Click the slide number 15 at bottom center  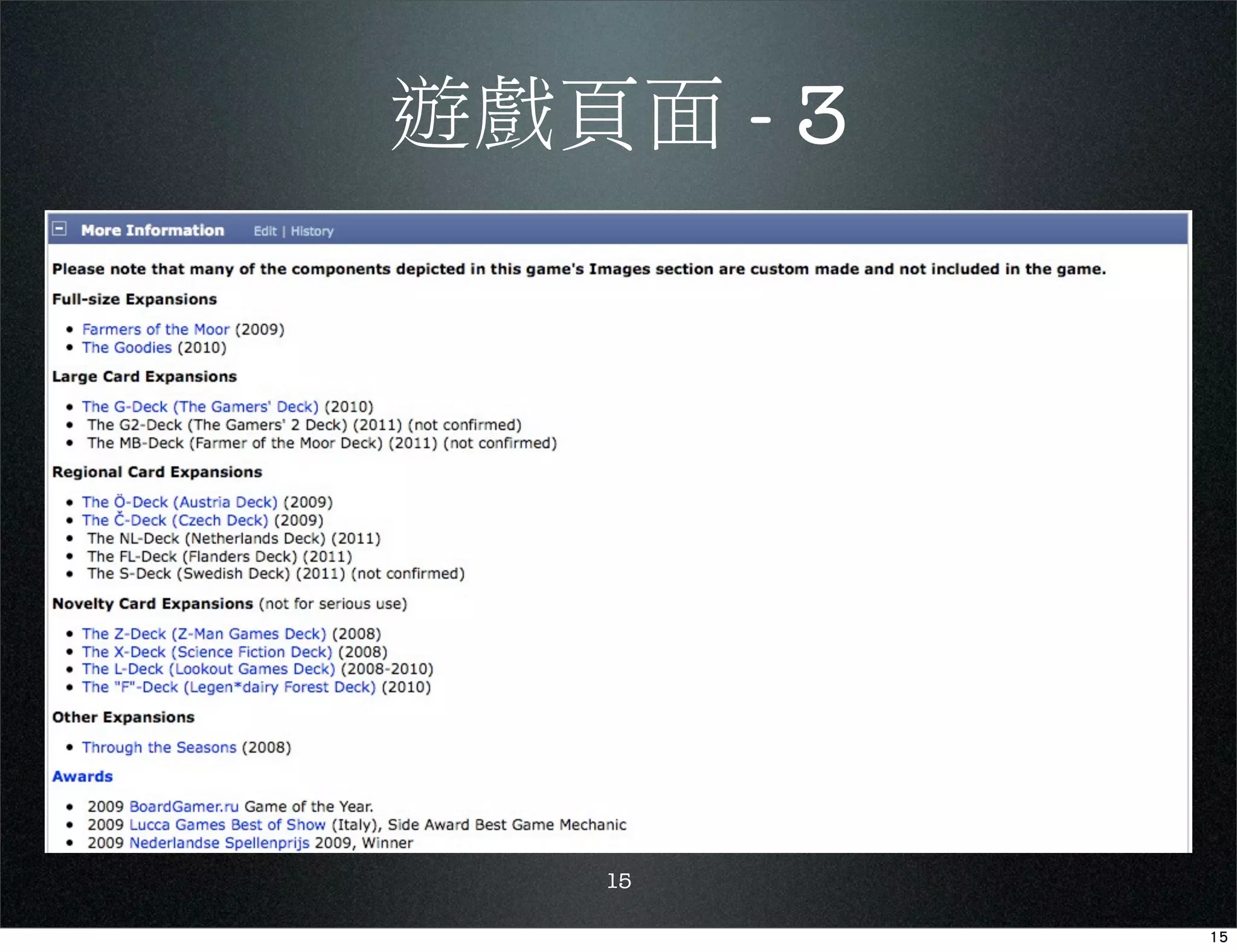[618, 881]
